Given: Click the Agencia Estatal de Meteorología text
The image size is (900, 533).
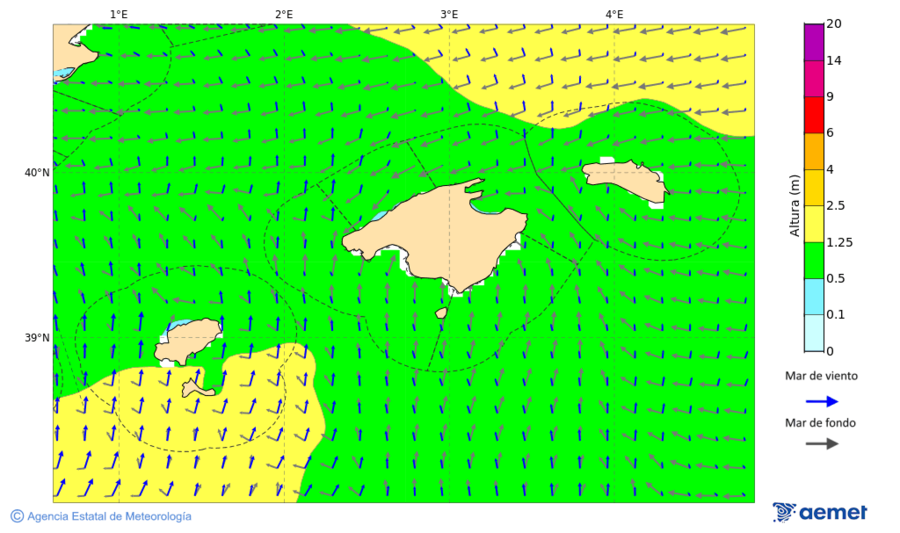Looking at the screenshot, I should (x=109, y=516).
